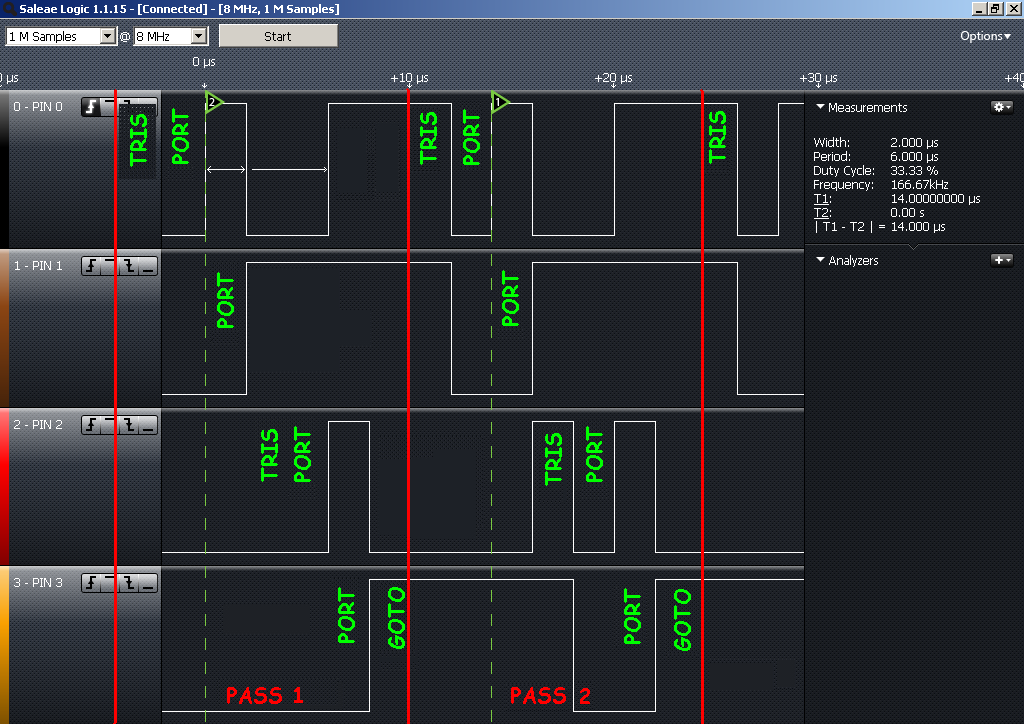Click the T1 measurement label
This screenshot has width=1024, height=724.
coord(823,199)
